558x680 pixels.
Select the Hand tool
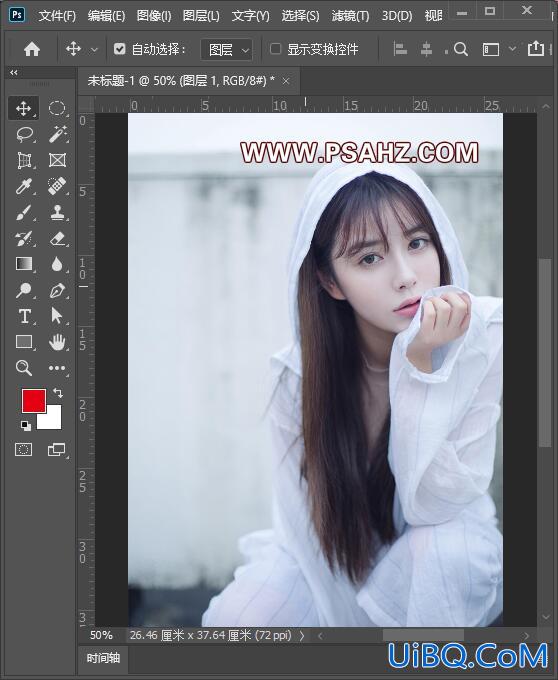tap(57, 342)
